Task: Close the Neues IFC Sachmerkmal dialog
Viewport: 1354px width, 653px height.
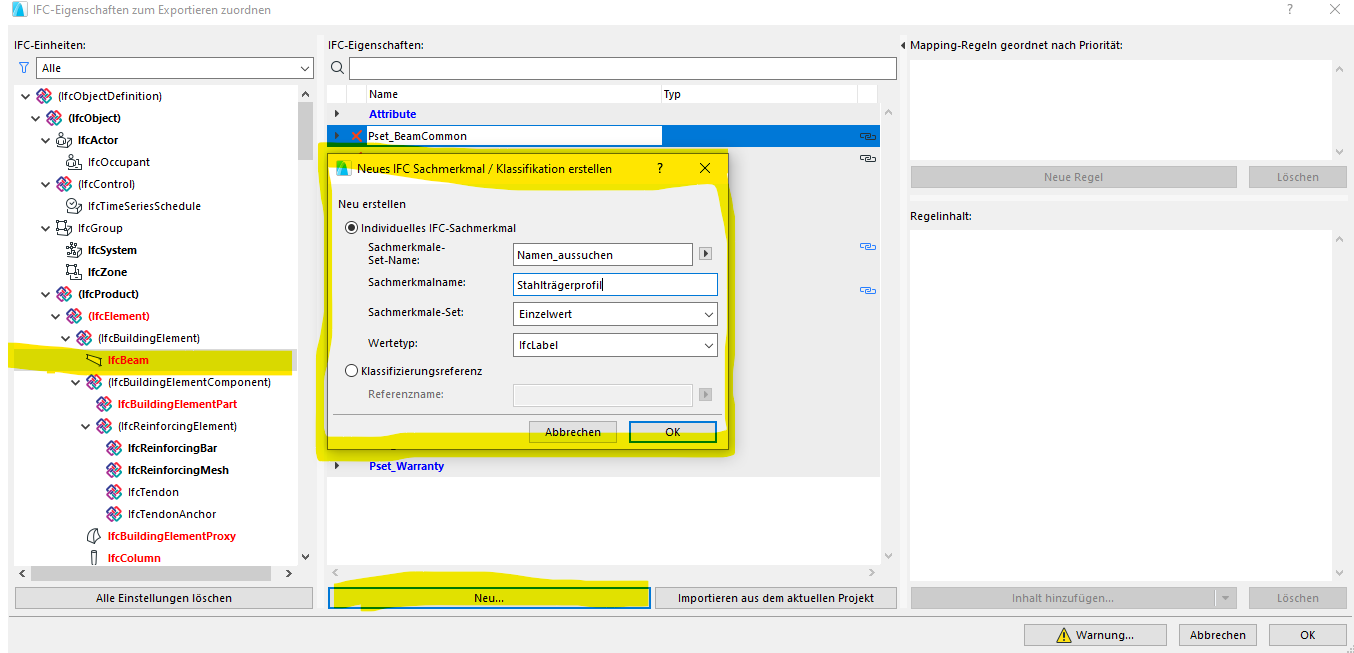Action: point(705,169)
